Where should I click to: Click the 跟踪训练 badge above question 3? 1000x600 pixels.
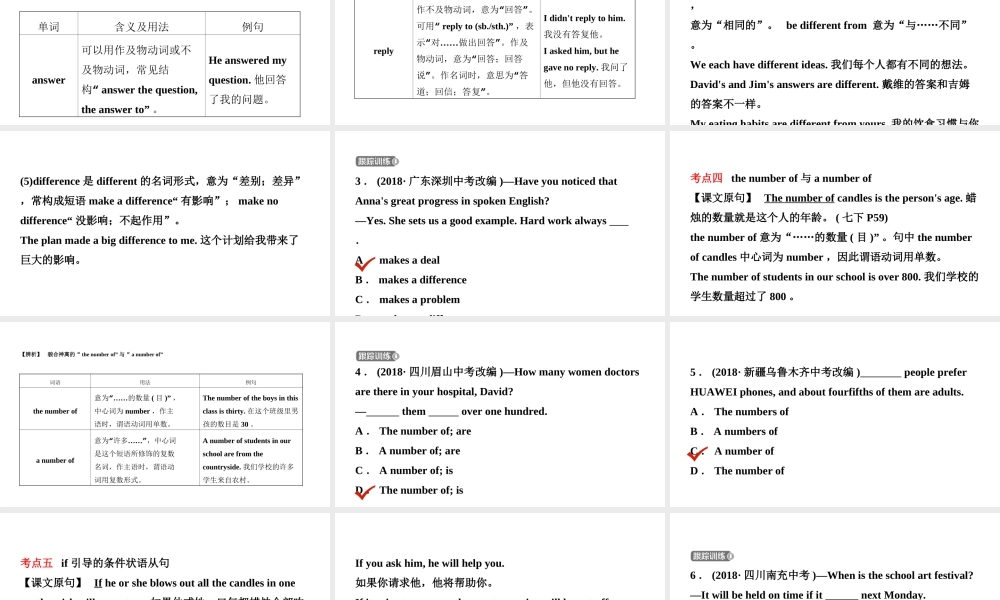click(377, 161)
